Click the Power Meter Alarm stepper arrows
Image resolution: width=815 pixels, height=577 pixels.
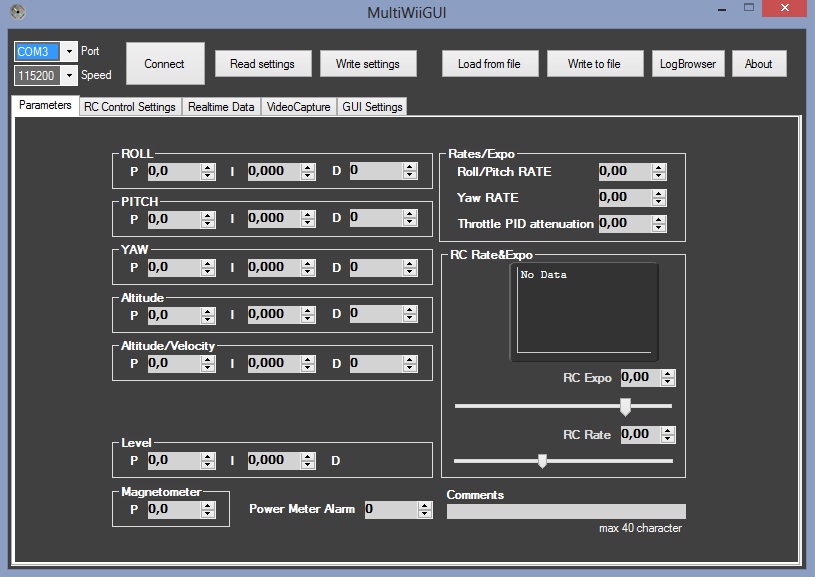coord(424,510)
